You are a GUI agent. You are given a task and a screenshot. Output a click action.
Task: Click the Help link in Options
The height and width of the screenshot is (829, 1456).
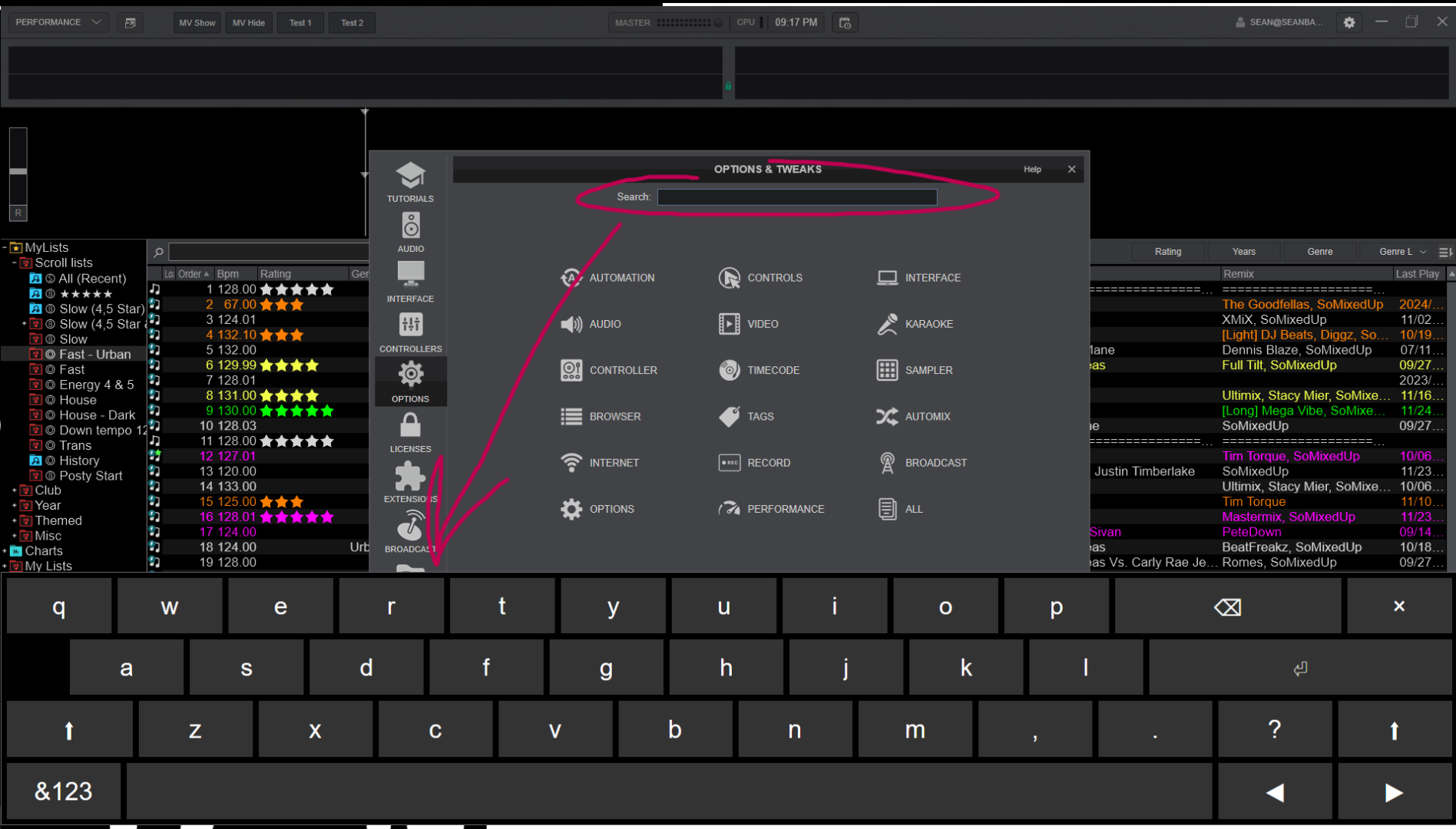pyautogui.click(x=1032, y=170)
